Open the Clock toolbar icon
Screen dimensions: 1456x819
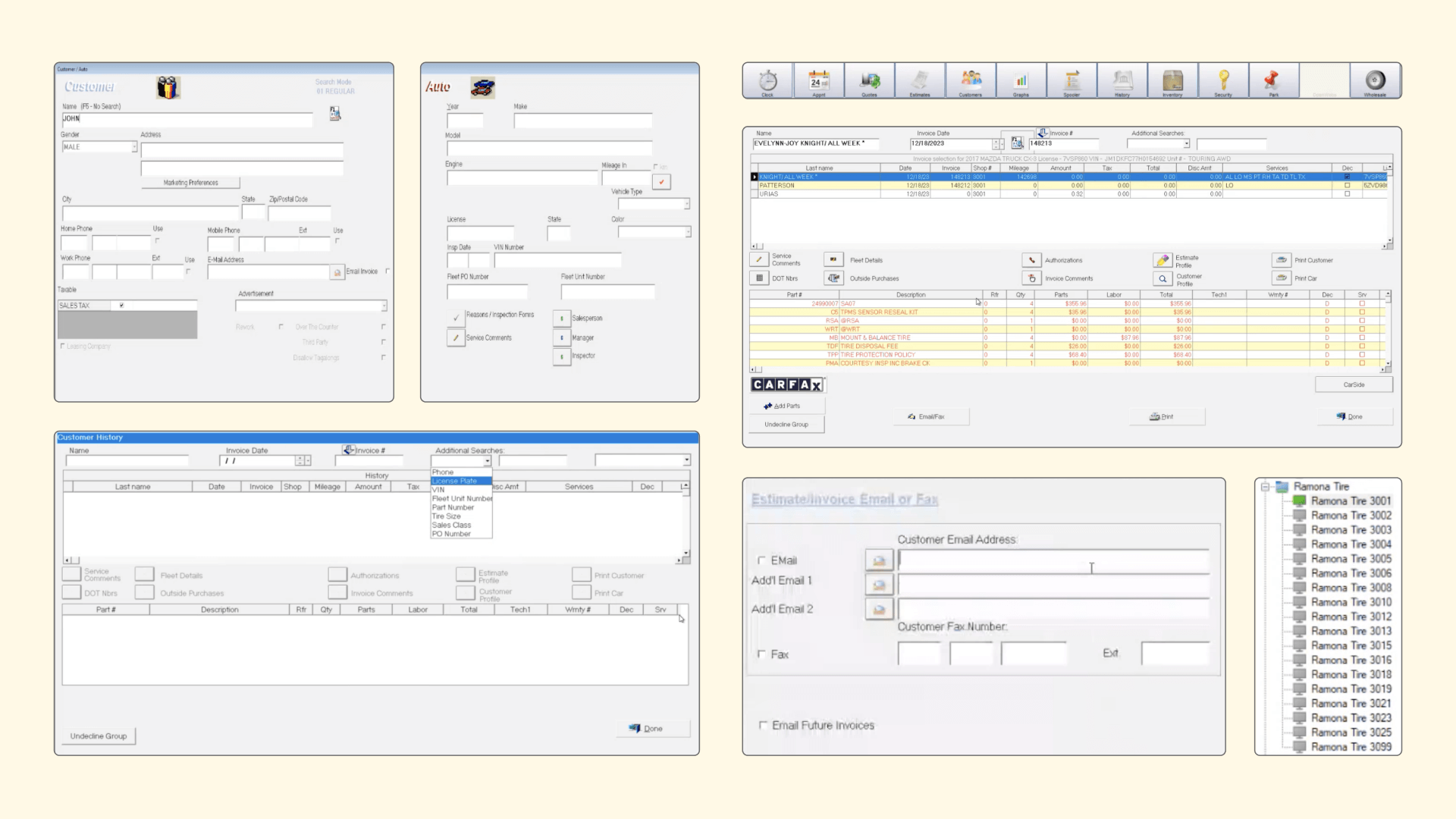[767, 80]
